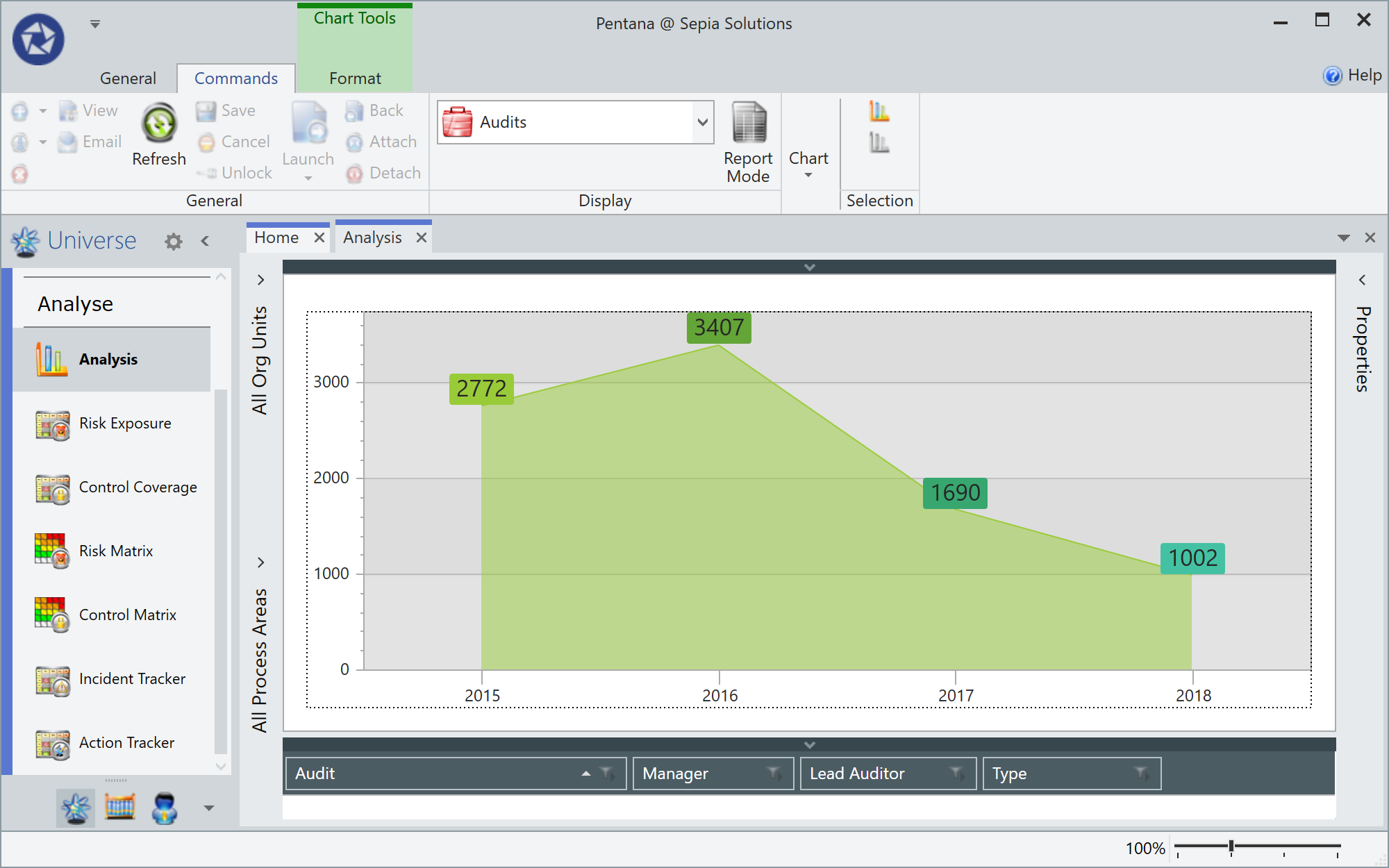Expand the All Org Units panel

260,280
